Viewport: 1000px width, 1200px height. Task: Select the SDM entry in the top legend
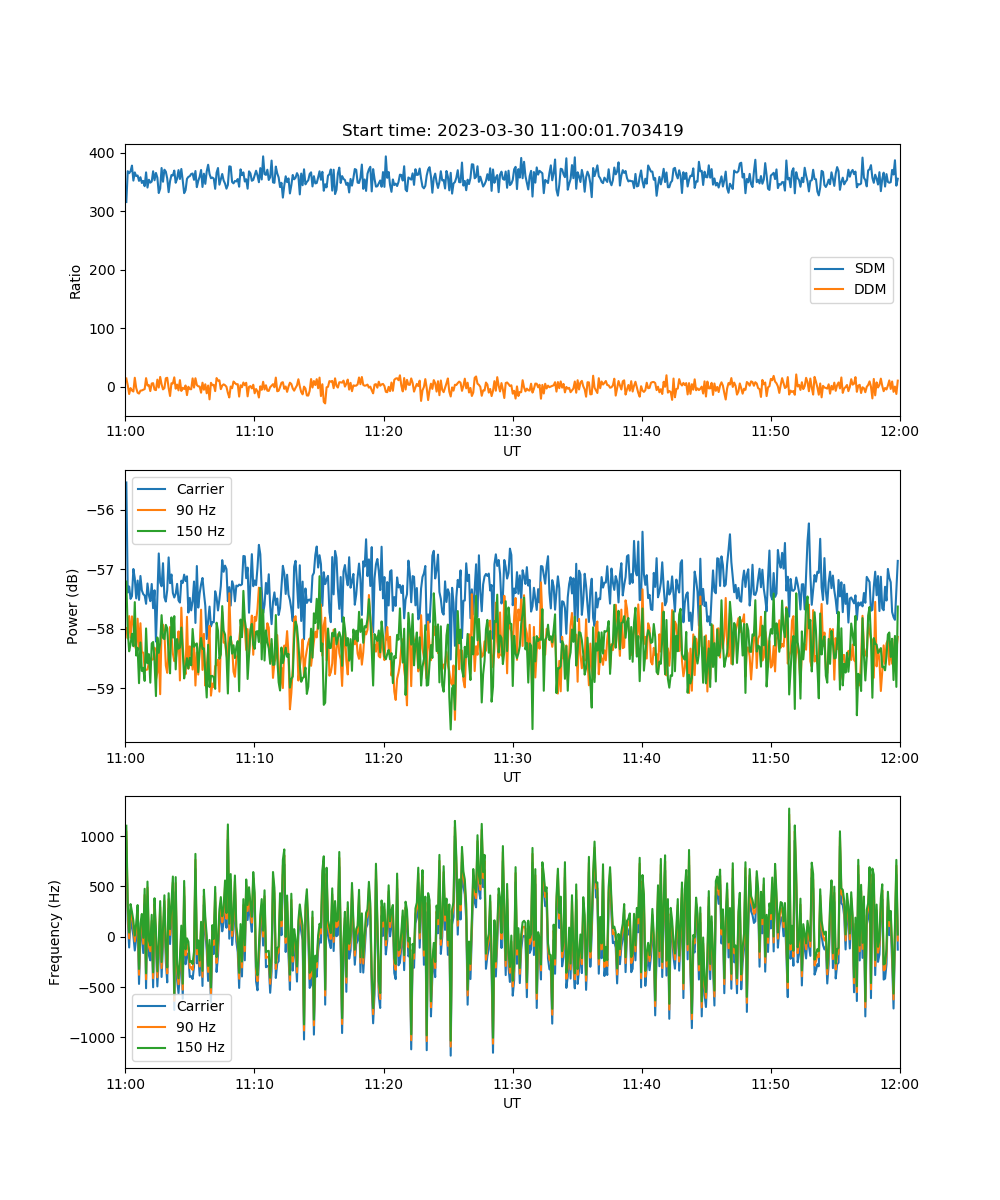point(852,270)
